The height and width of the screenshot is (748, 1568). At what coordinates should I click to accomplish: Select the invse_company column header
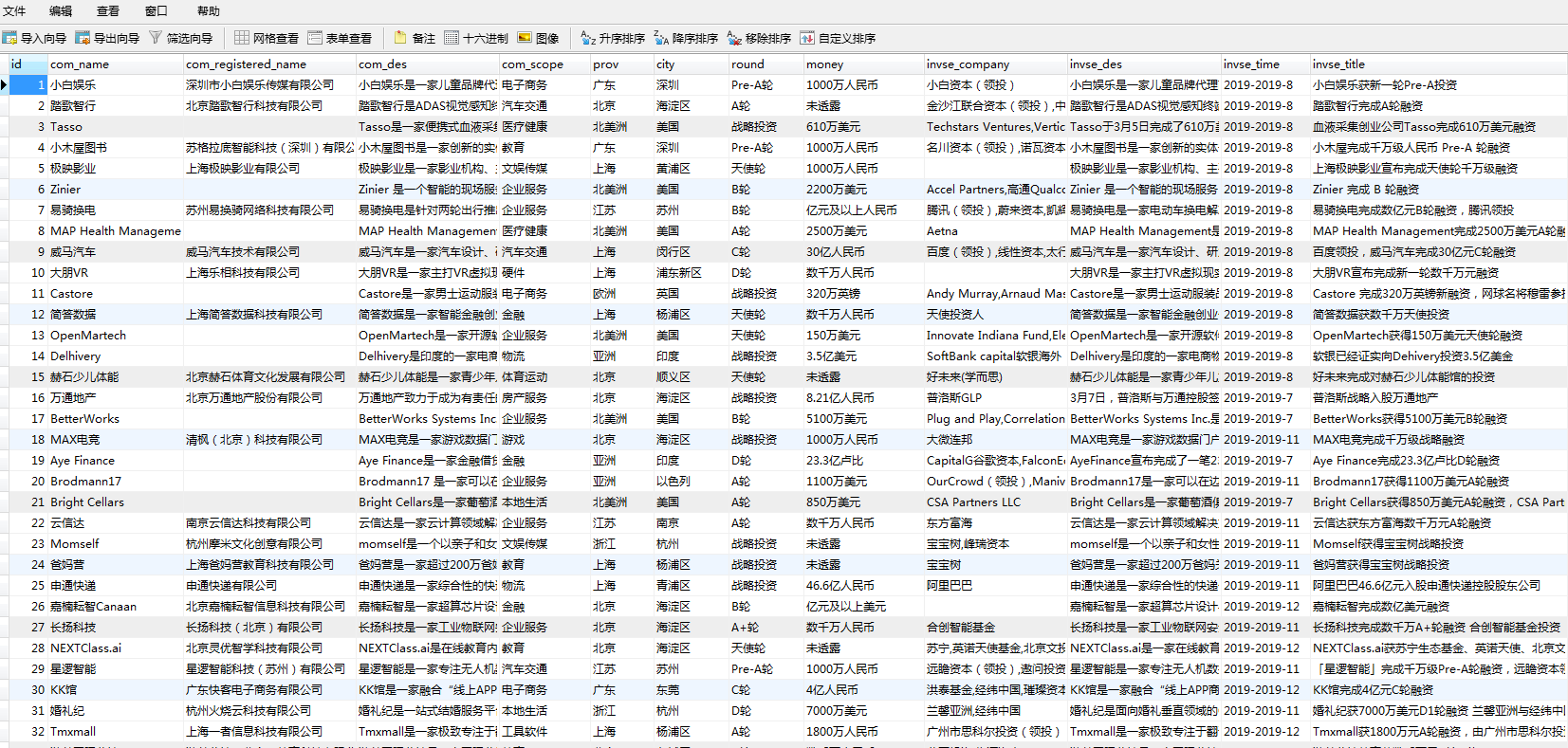pos(995,64)
